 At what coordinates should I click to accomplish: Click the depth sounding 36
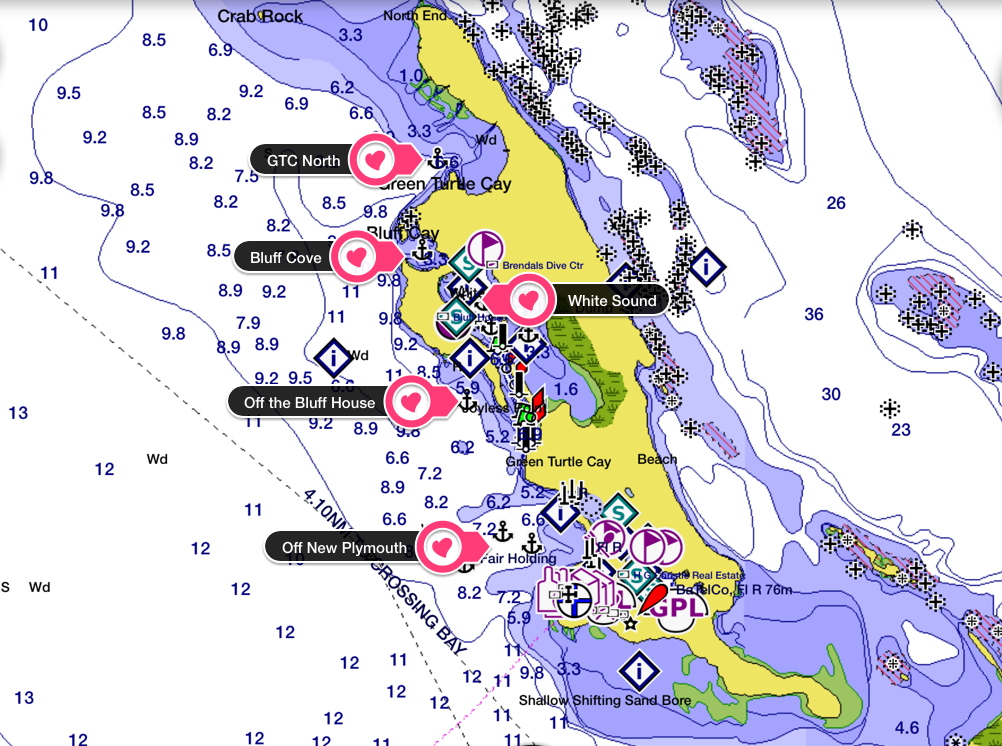(813, 314)
